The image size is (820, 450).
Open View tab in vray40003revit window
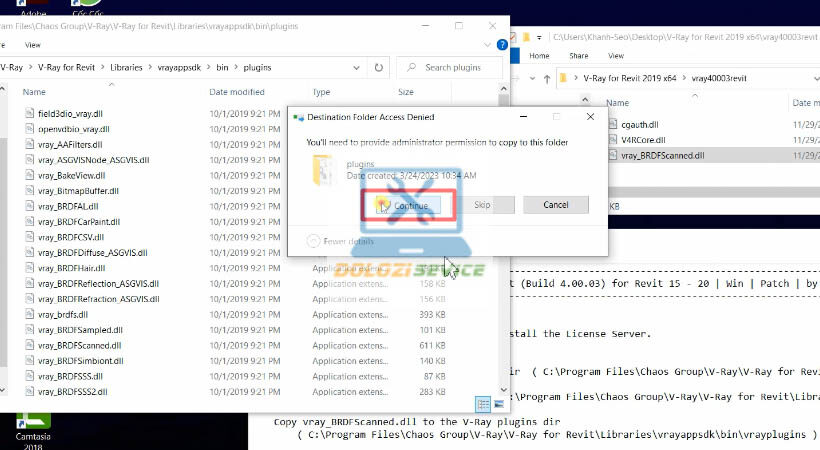616,55
